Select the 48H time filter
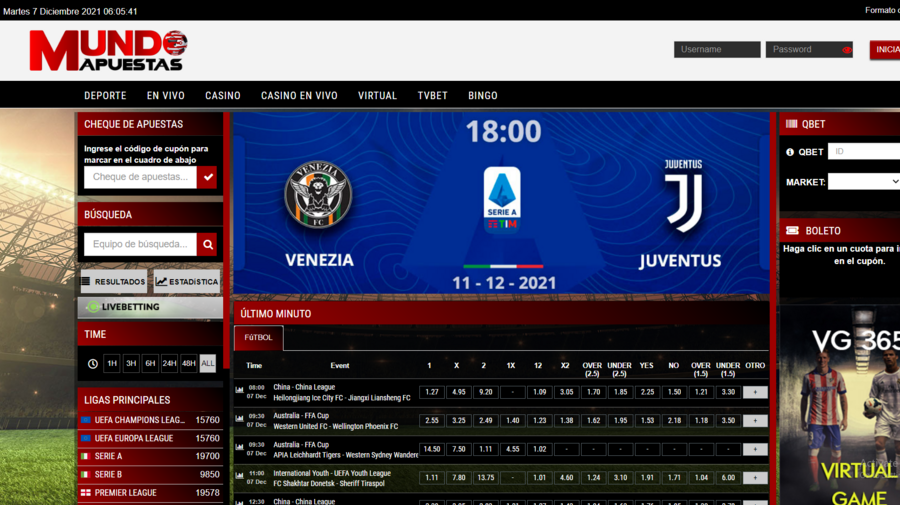Screen dimensions: 900x505 coord(189,363)
